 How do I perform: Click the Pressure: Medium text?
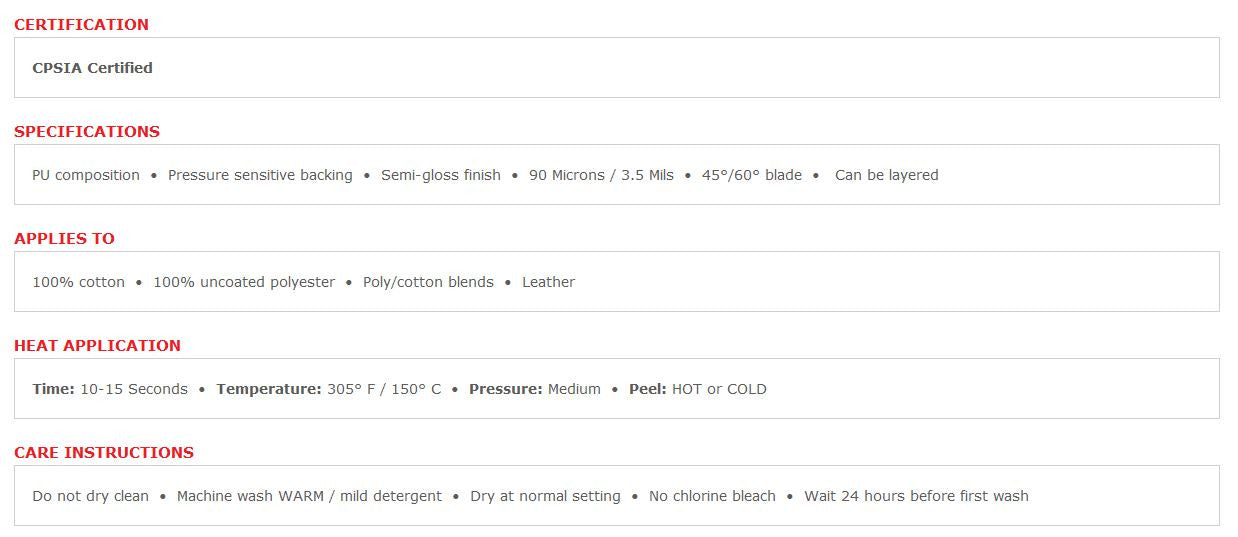click(534, 389)
